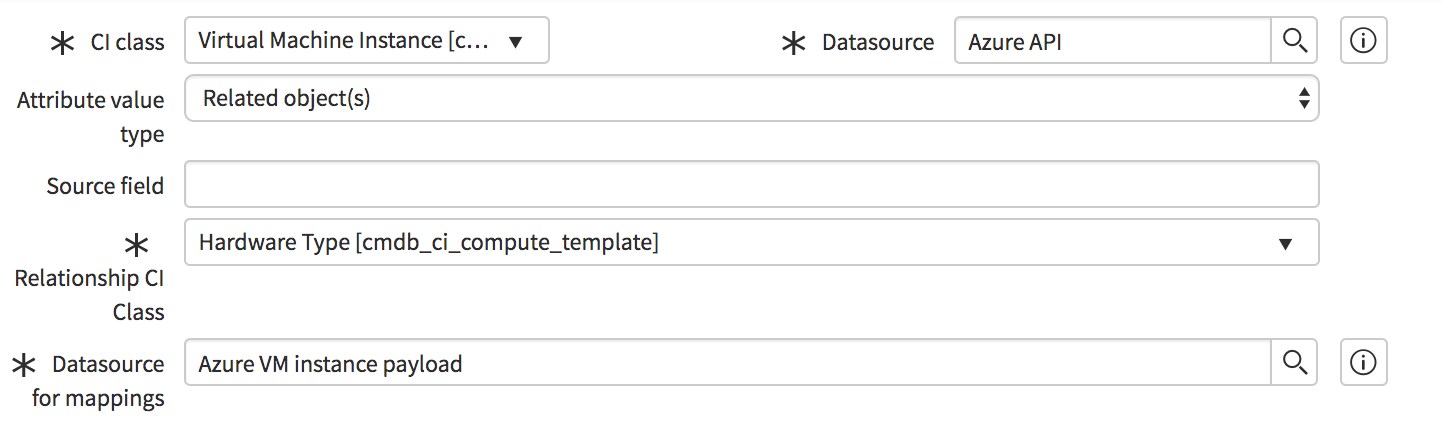Screen dimensions: 1442x432
Task: Show info for Datasource for mappings record
Action: click(x=1363, y=363)
